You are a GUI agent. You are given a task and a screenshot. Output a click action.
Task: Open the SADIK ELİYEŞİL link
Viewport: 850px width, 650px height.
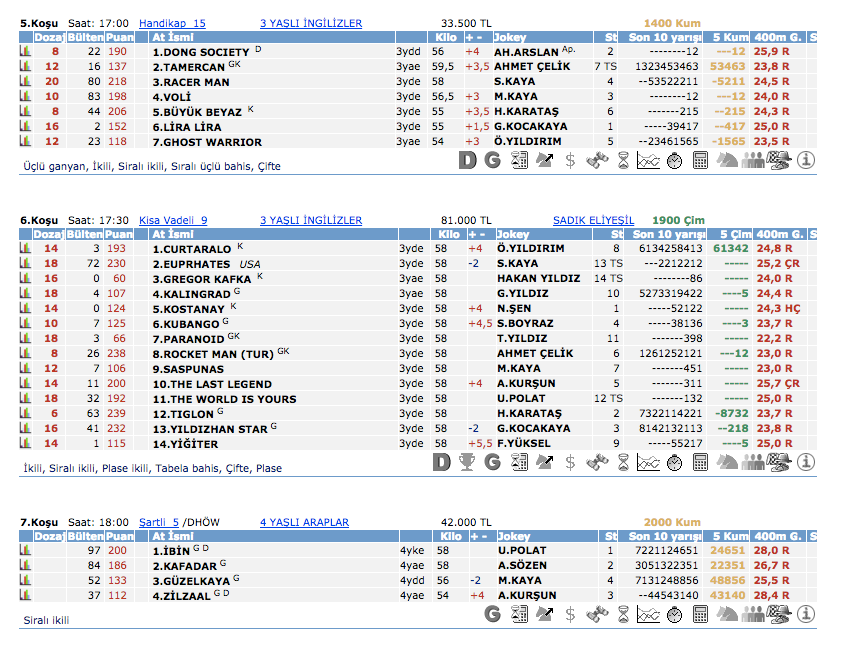tap(593, 220)
